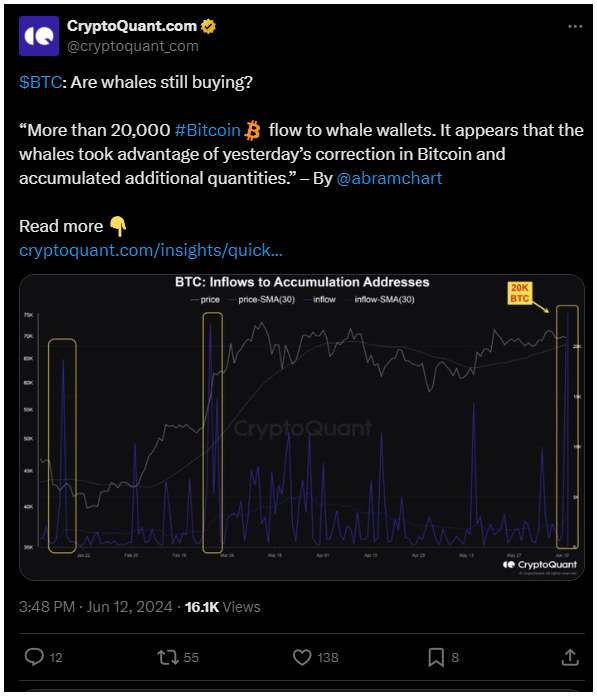Click the share upload icon
The height and width of the screenshot is (696, 597).
tap(570, 657)
